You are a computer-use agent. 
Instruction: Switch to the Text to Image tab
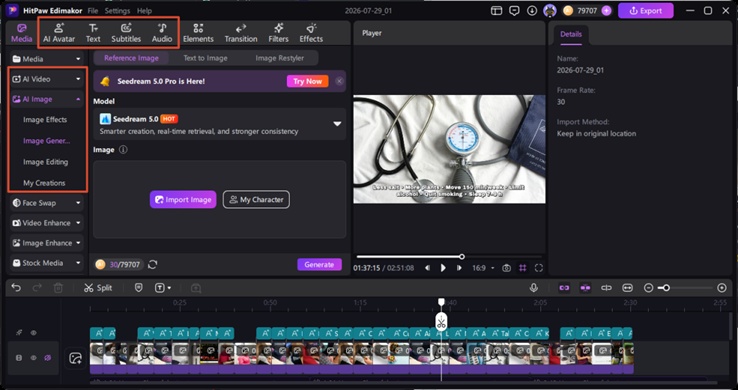tap(205, 58)
